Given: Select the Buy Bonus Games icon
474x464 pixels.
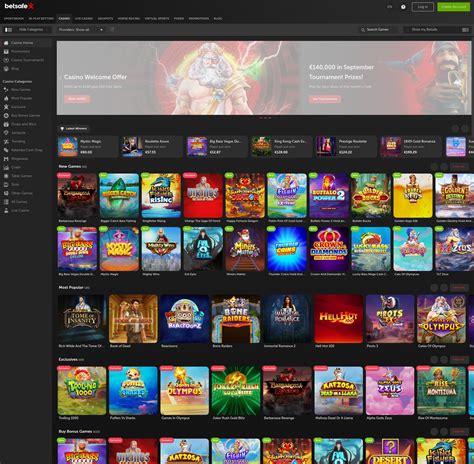Looking at the screenshot, I should [6, 116].
